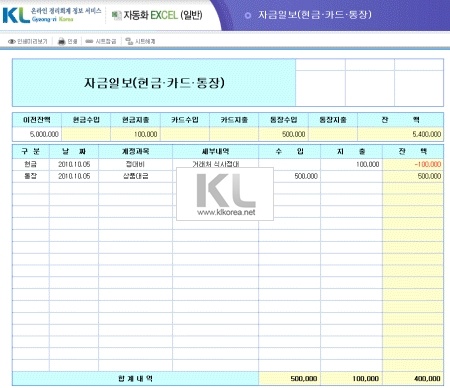Select the 현금수입 summary header

(x=86, y=120)
